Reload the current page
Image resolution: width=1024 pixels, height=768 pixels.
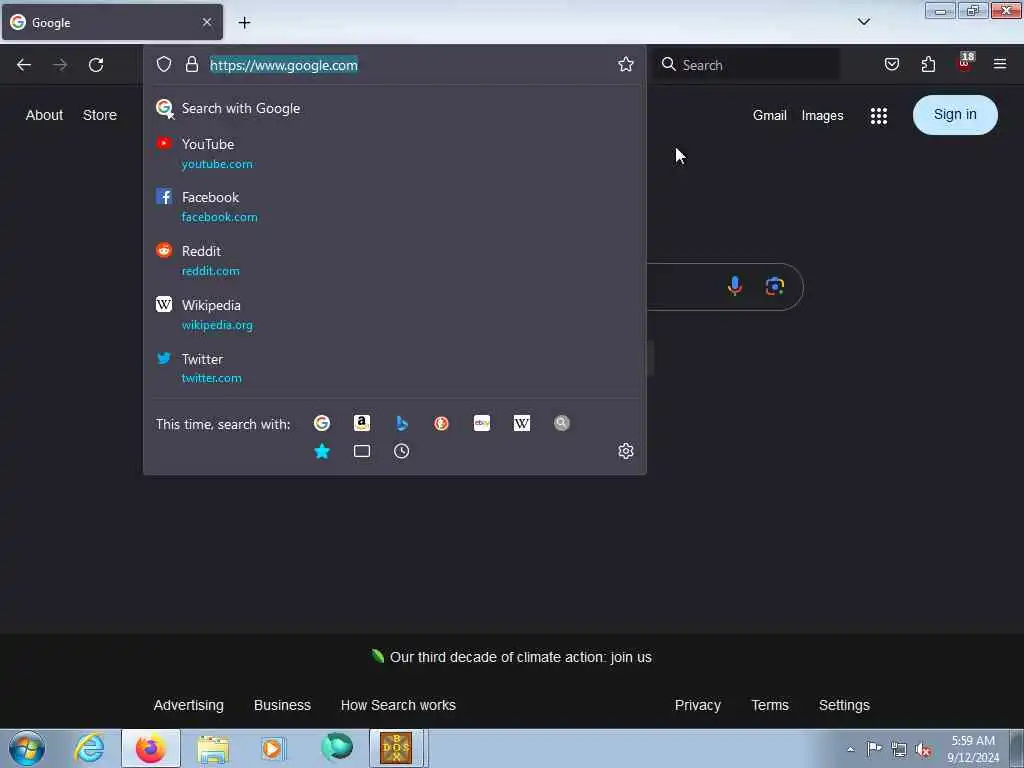pyautogui.click(x=96, y=65)
